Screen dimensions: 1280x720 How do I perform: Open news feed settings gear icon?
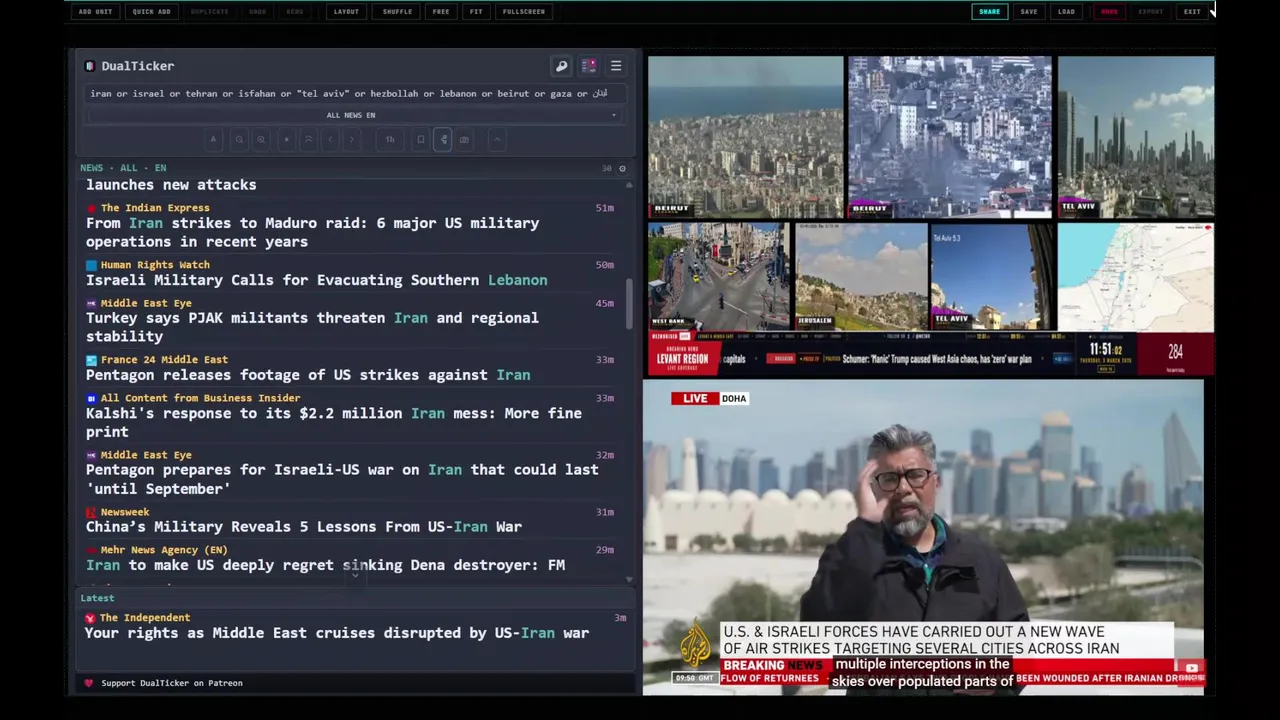(622, 169)
